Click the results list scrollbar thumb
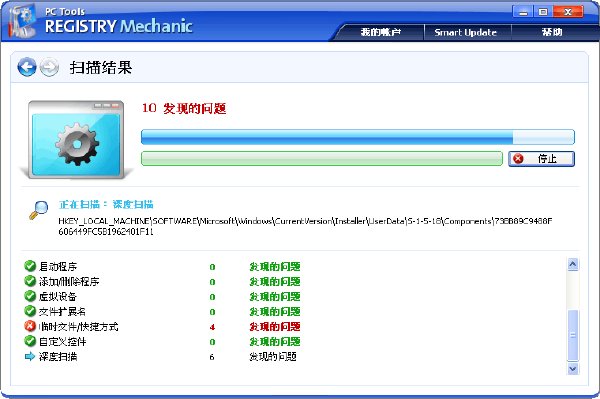Screen dimensions: 600x399 [573, 335]
